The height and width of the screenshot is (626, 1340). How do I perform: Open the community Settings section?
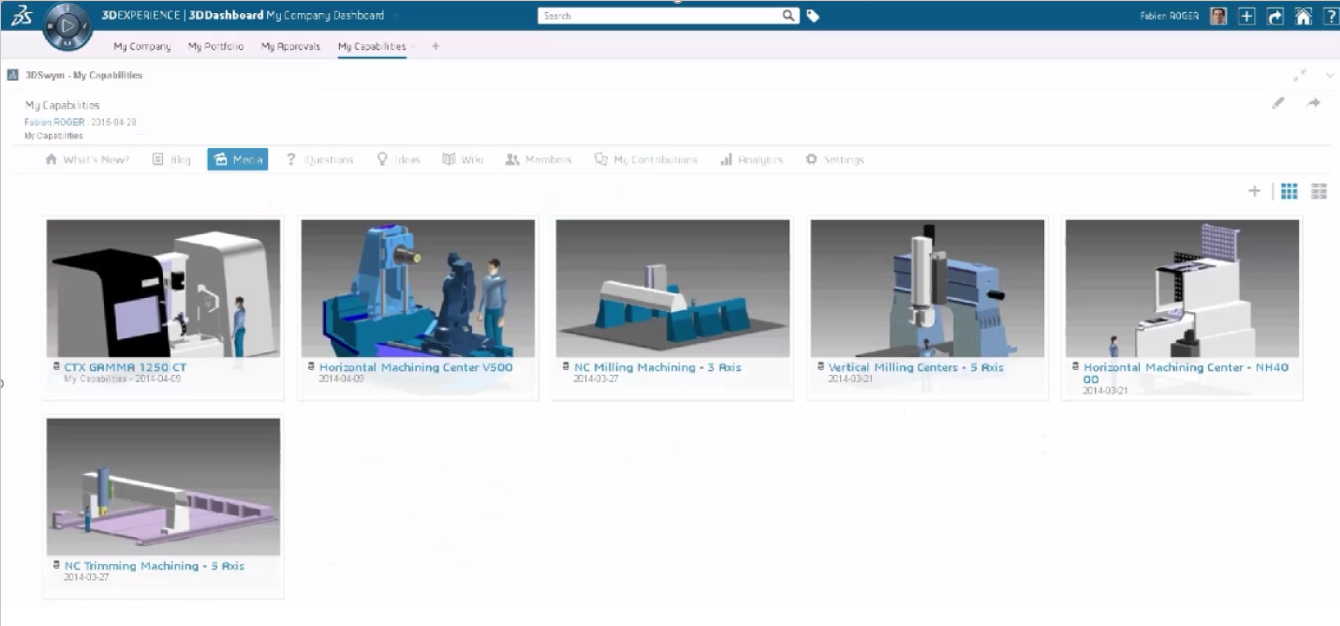834,160
